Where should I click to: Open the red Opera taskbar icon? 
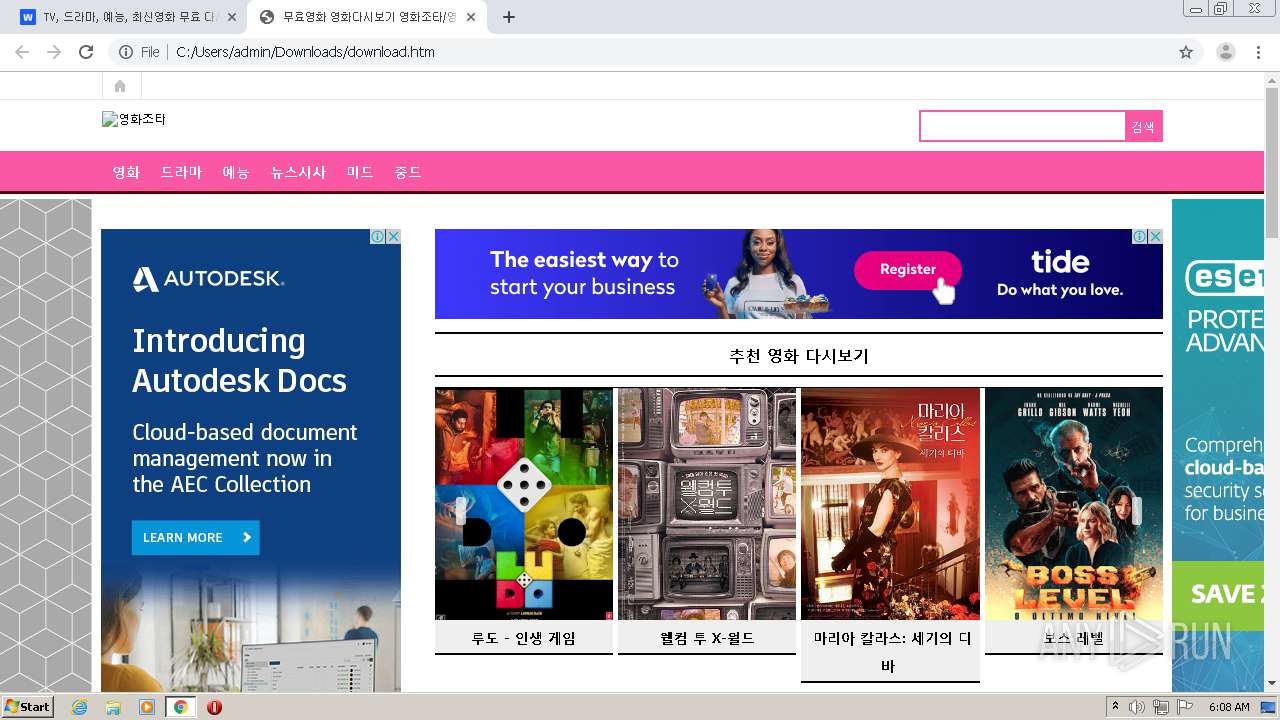tap(214, 707)
